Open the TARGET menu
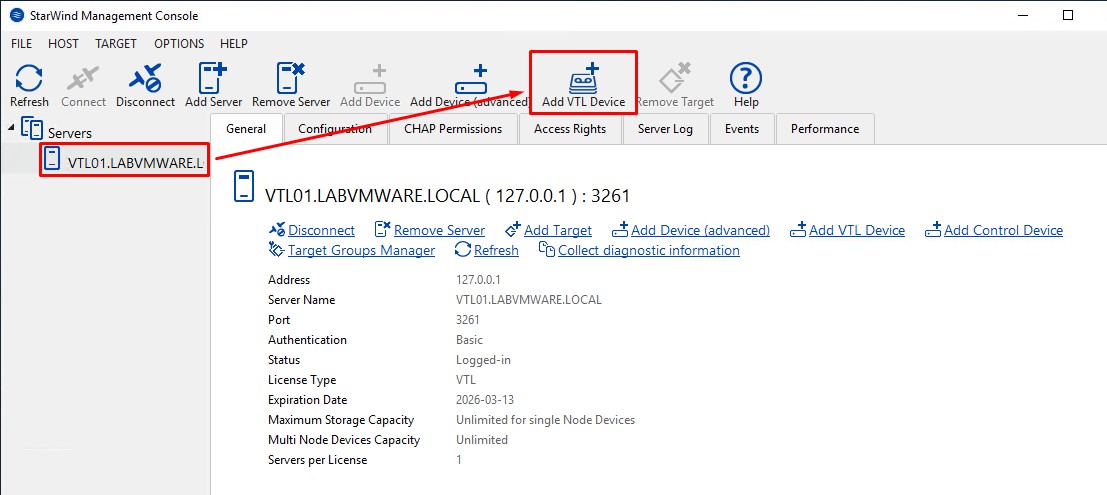This screenshot has width=1107, height=495. pyautogui.click(x=116, y=44)
